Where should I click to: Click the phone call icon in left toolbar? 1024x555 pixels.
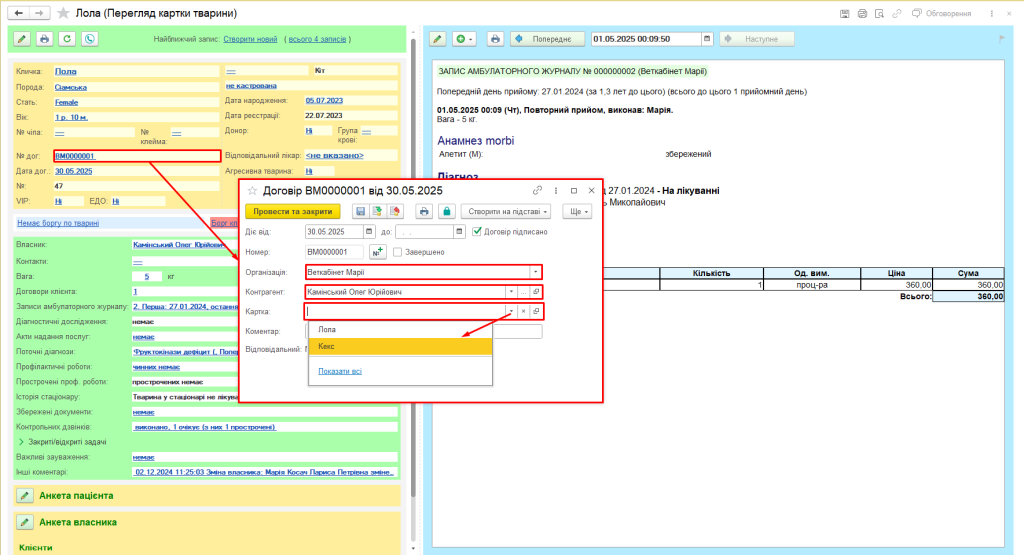(x=89, y=39)
